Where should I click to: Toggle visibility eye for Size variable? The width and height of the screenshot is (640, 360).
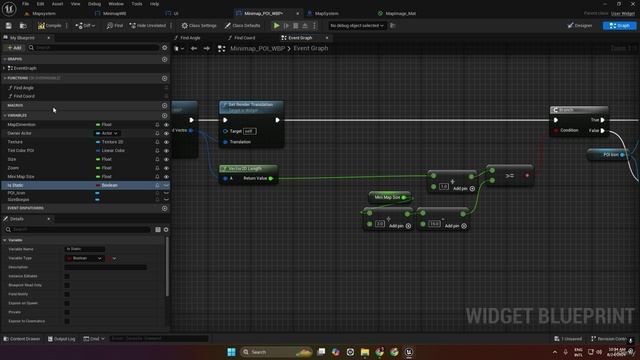(x=166, y=160)
